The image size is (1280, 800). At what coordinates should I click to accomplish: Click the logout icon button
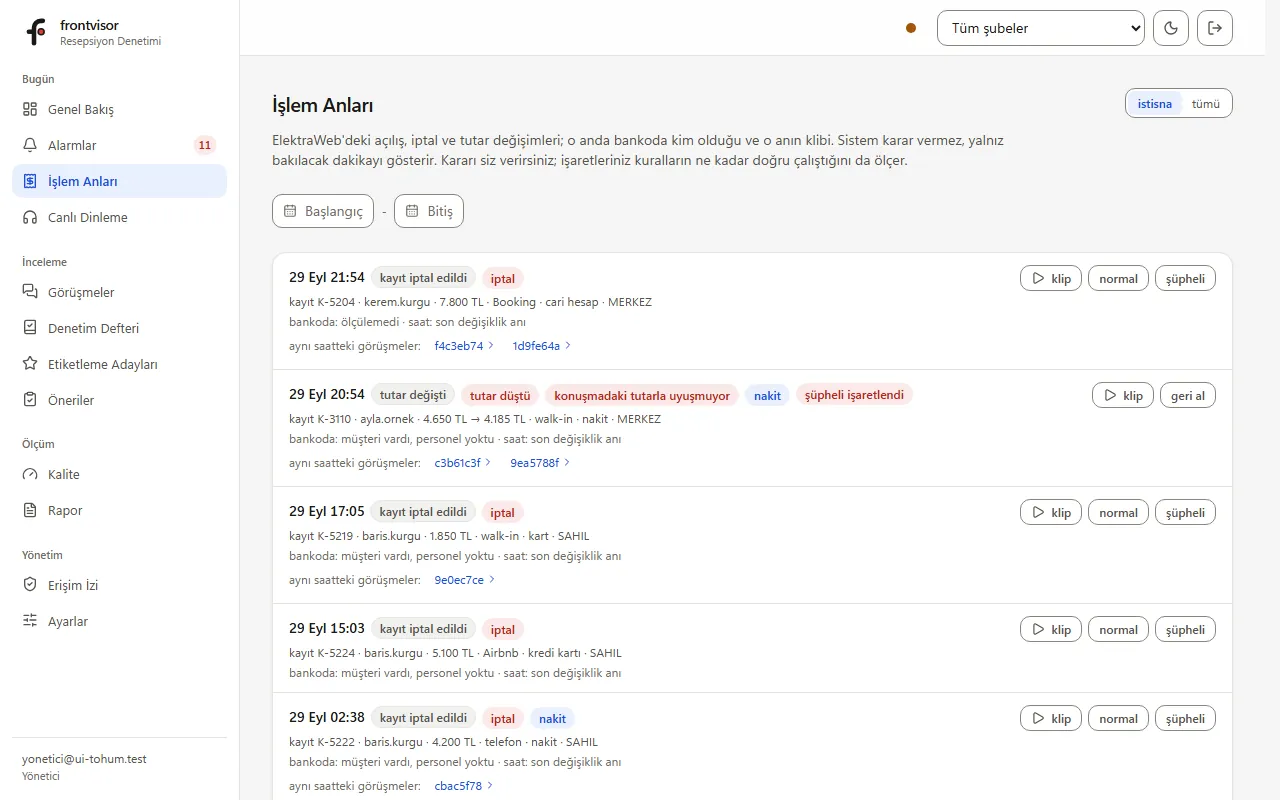(1215, 28)
